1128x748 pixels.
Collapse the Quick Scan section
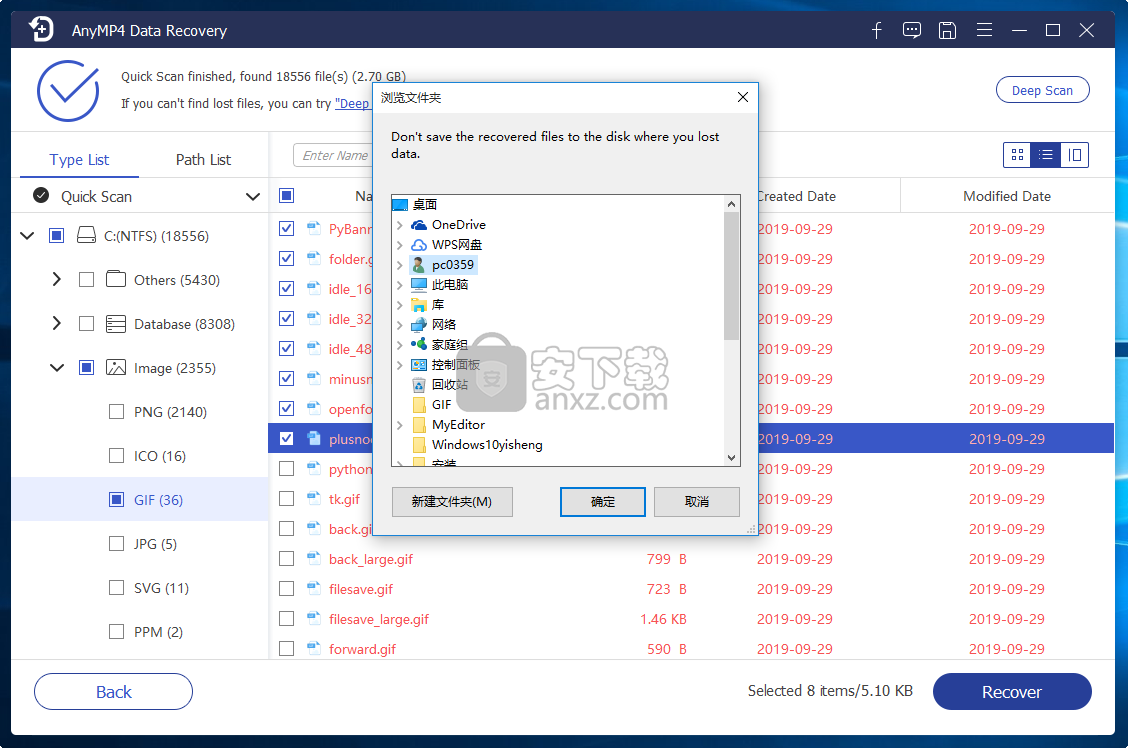(253, 196)
